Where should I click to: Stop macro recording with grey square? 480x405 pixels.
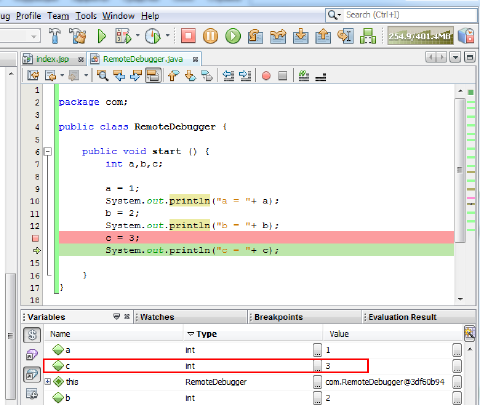(x=283, y=76)
